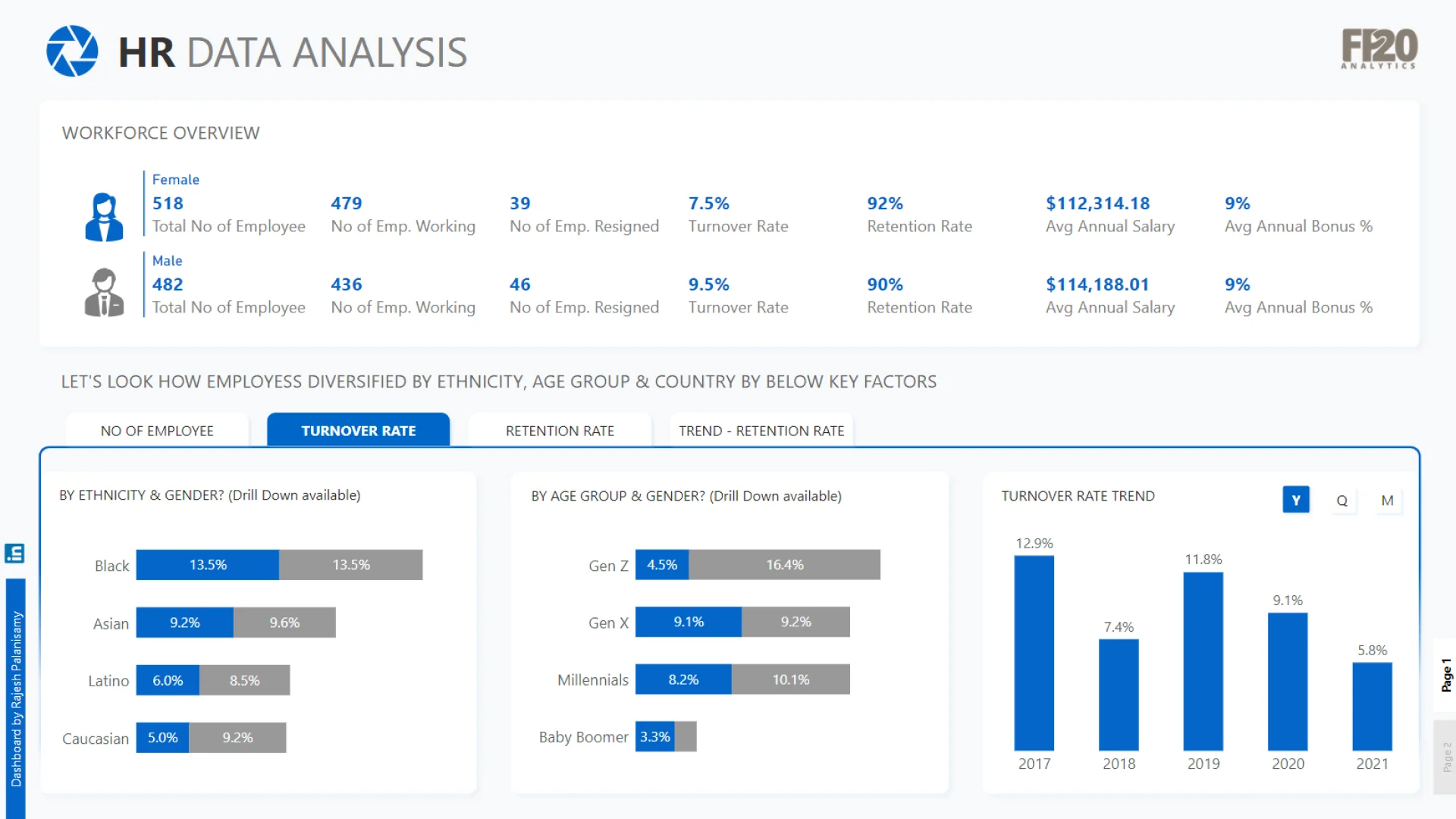Select the TURNOVER RATE tab
Image resolution: width=1456 pixels, height=819 pixels.
pos(359,431)
